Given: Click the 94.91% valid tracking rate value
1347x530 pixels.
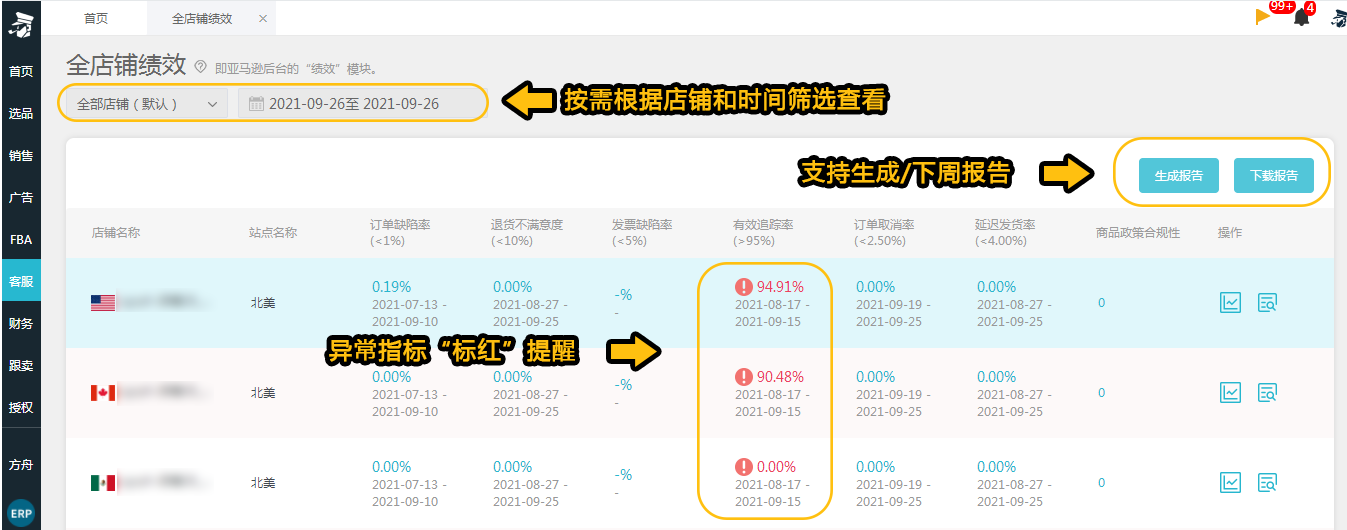Looking at the screenshot, I should coord(780,287).
